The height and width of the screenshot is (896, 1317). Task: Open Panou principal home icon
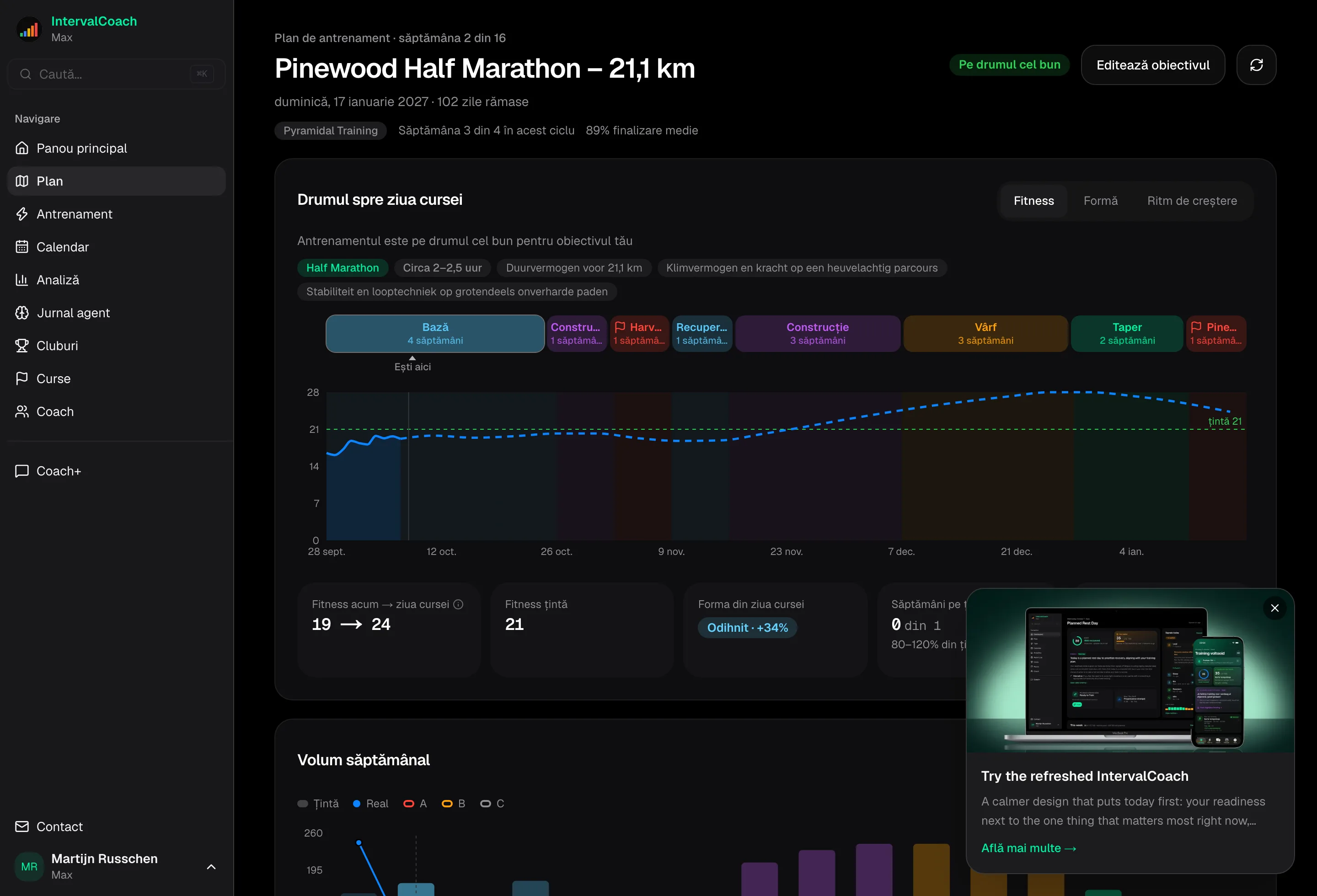22,148
